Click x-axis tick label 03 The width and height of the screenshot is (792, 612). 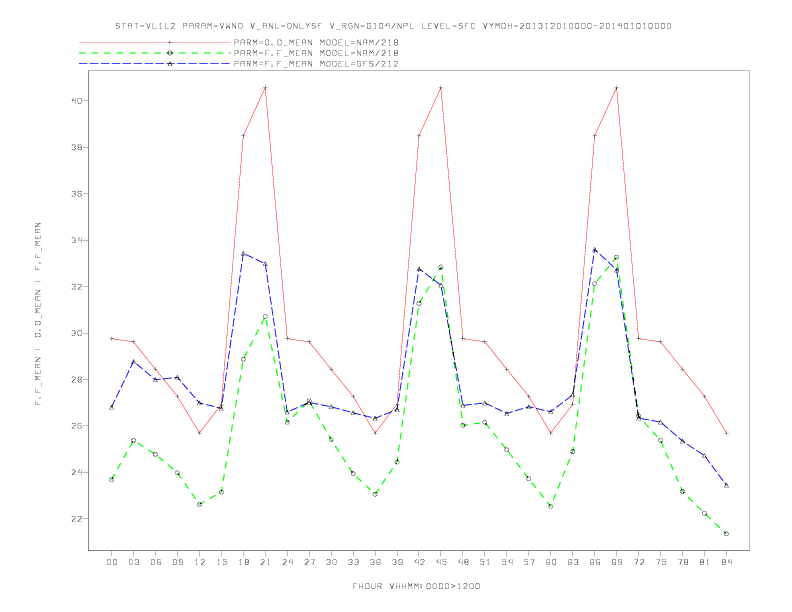pyautogui.click(x=133, y=562)
